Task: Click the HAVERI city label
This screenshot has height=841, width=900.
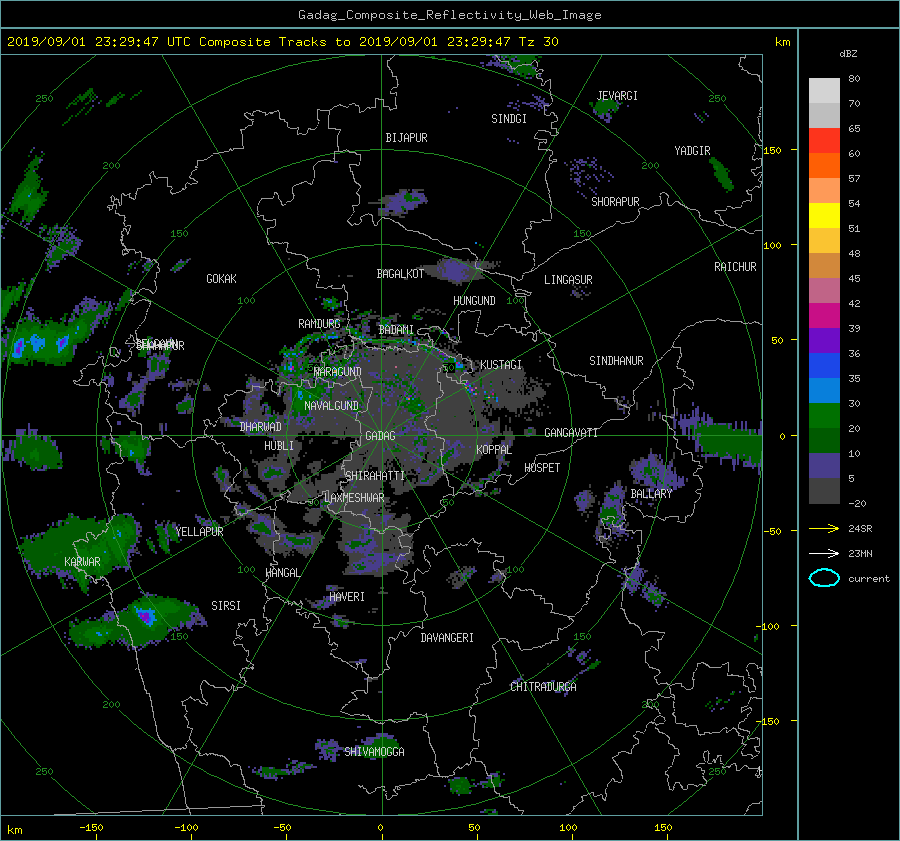Action: (x=347, y=597)
